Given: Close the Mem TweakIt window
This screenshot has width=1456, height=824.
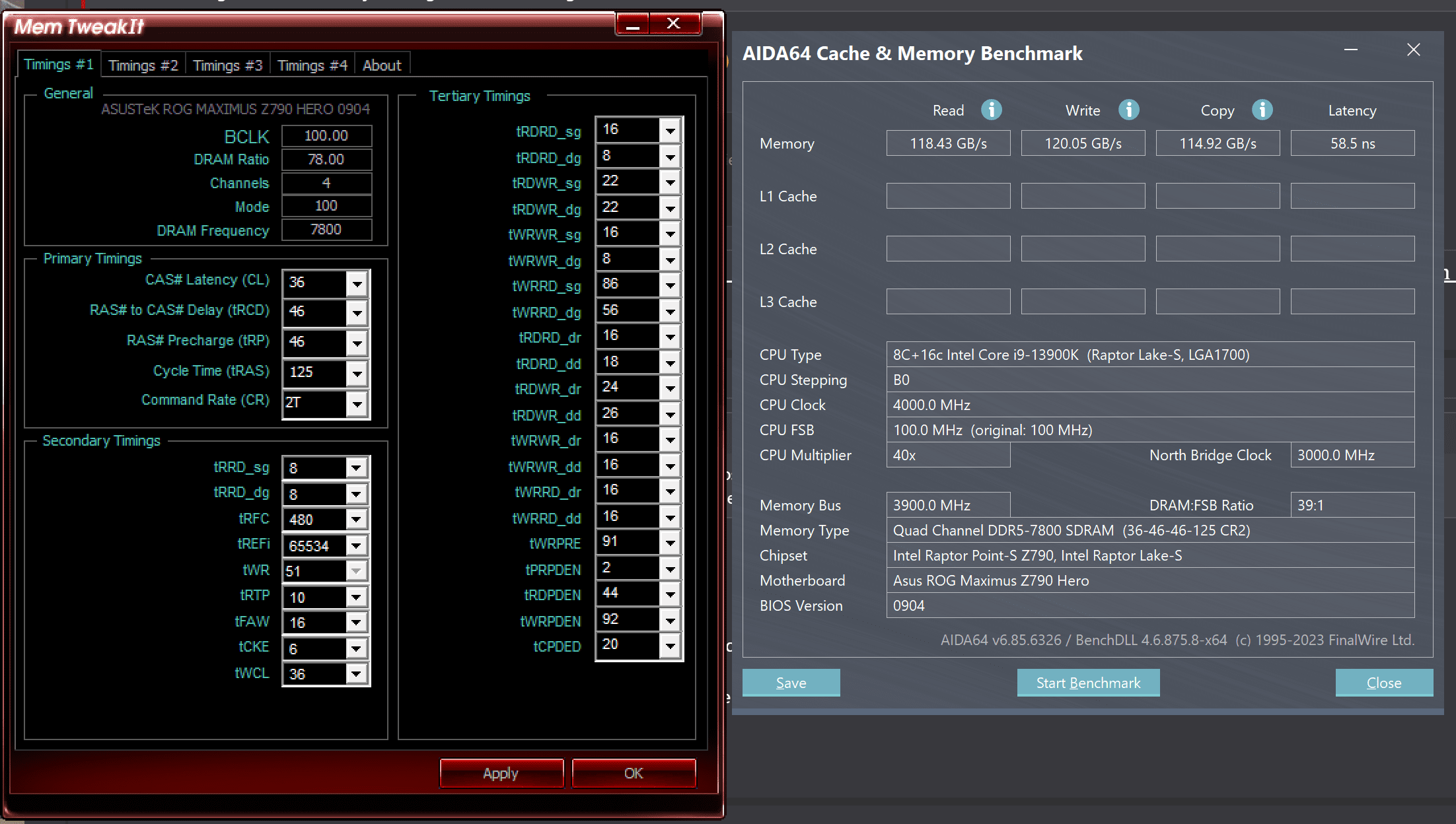Looking at the screenshot, I should (674, 24).
